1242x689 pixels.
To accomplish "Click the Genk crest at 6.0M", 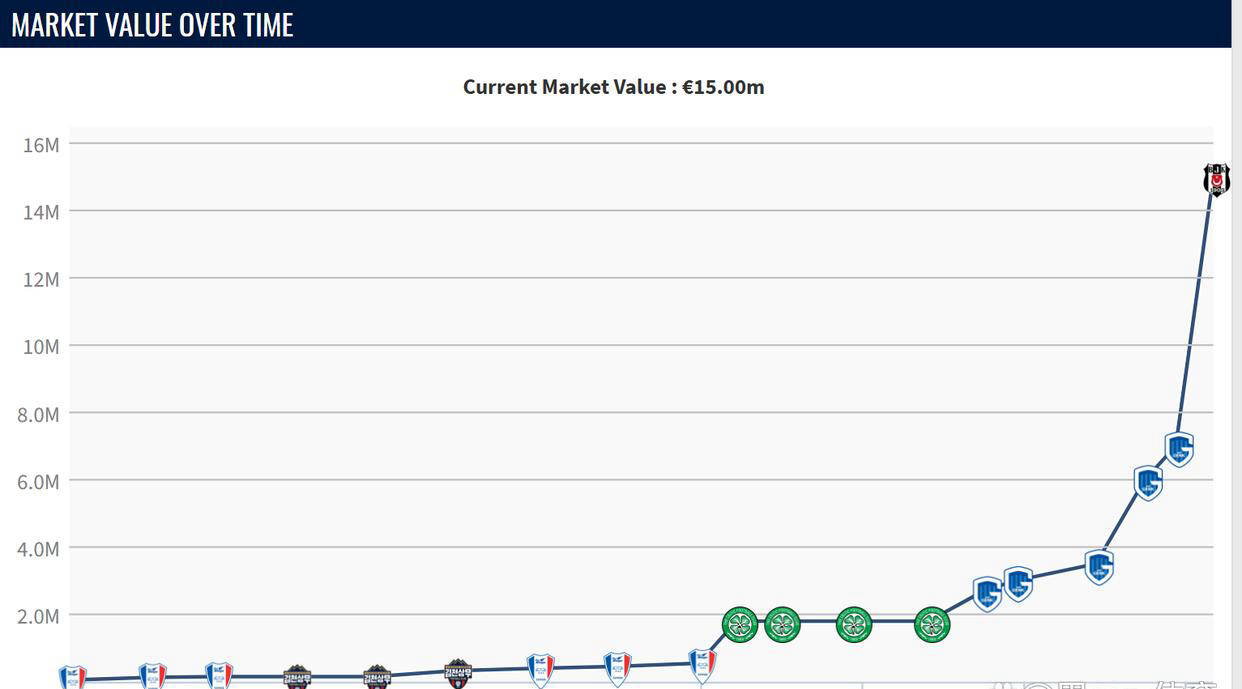I will (x=1148, y=483).
